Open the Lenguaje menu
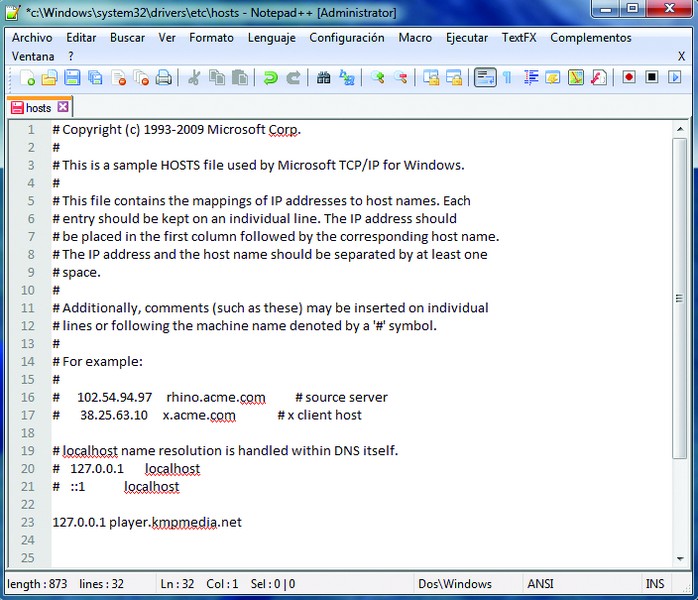 [x=272, y=38]
